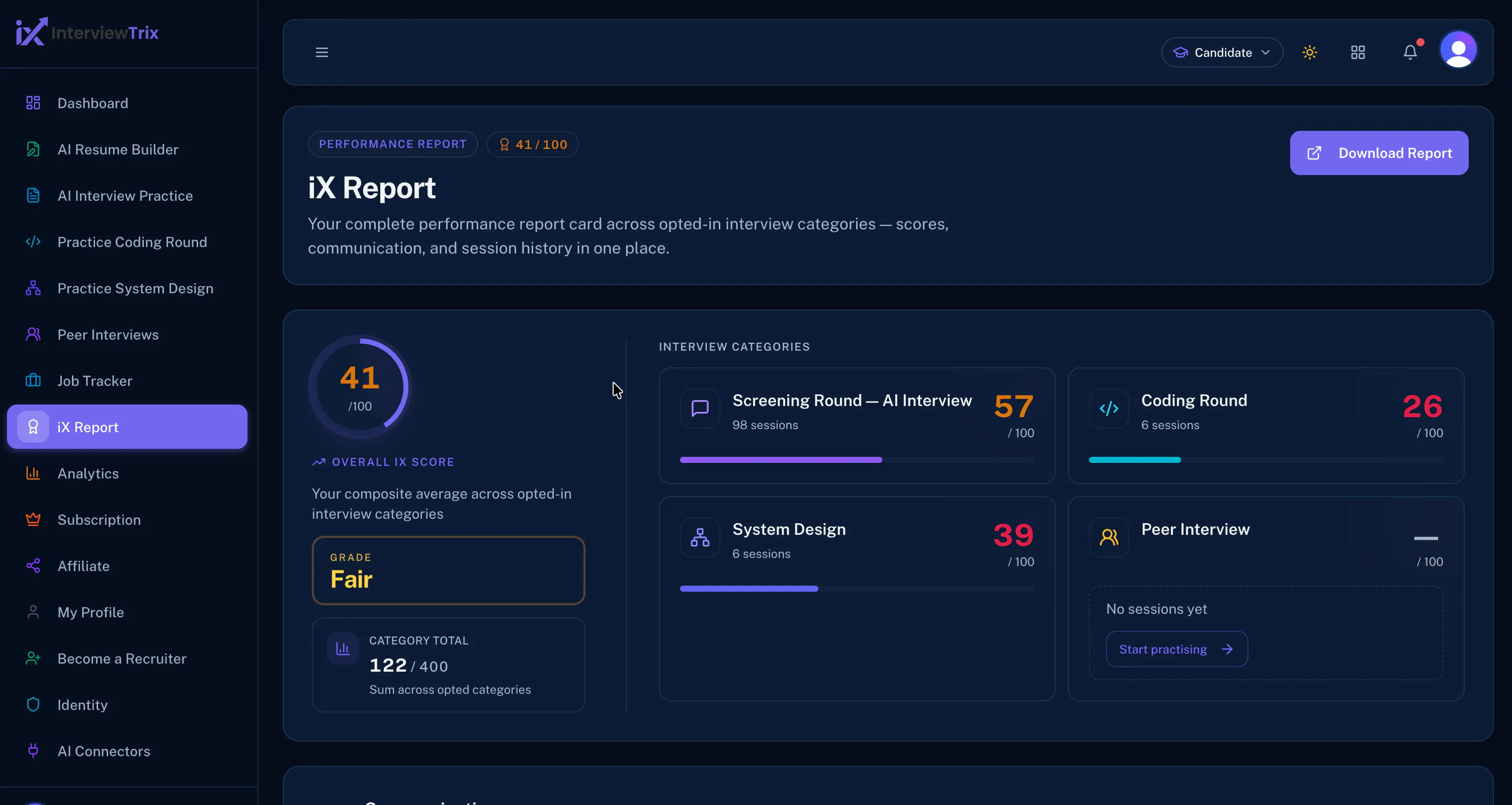1512x805 pixels.
Task: Click the Coding Round card code icon
Action: tap(1109, 409)
